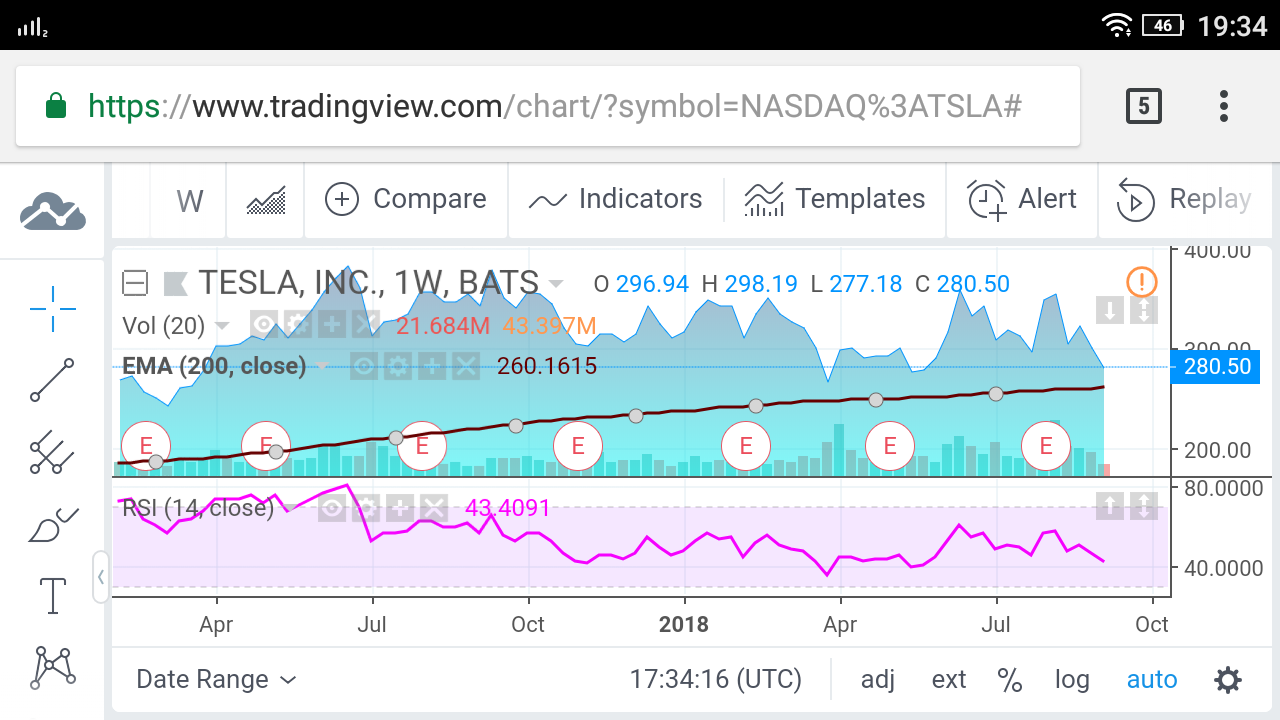
Task: Open the Templates menu
Action: pyautogui.click(x=834, y=199)
